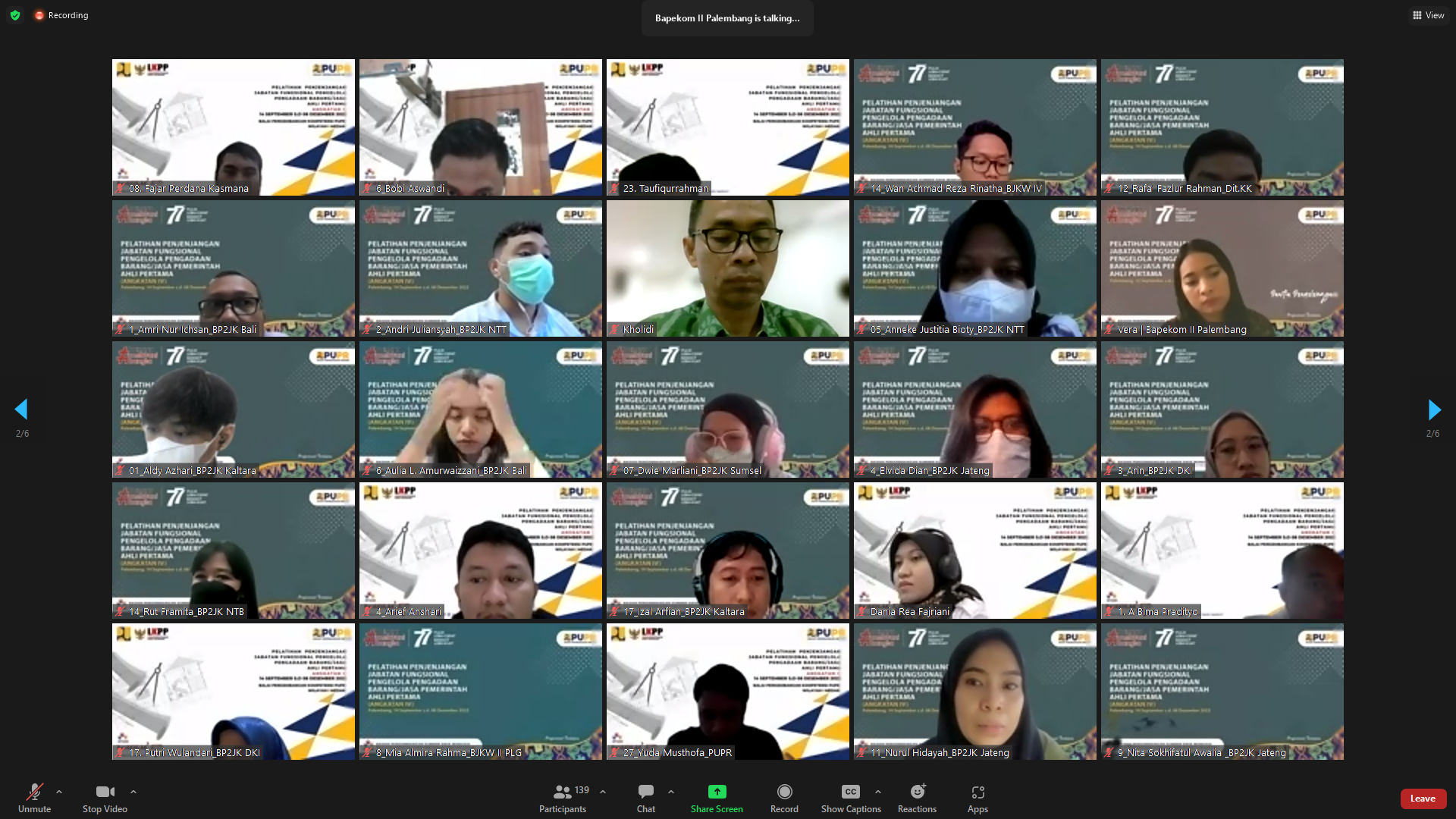Start recording with the Record button

click(x=784, y=798)
